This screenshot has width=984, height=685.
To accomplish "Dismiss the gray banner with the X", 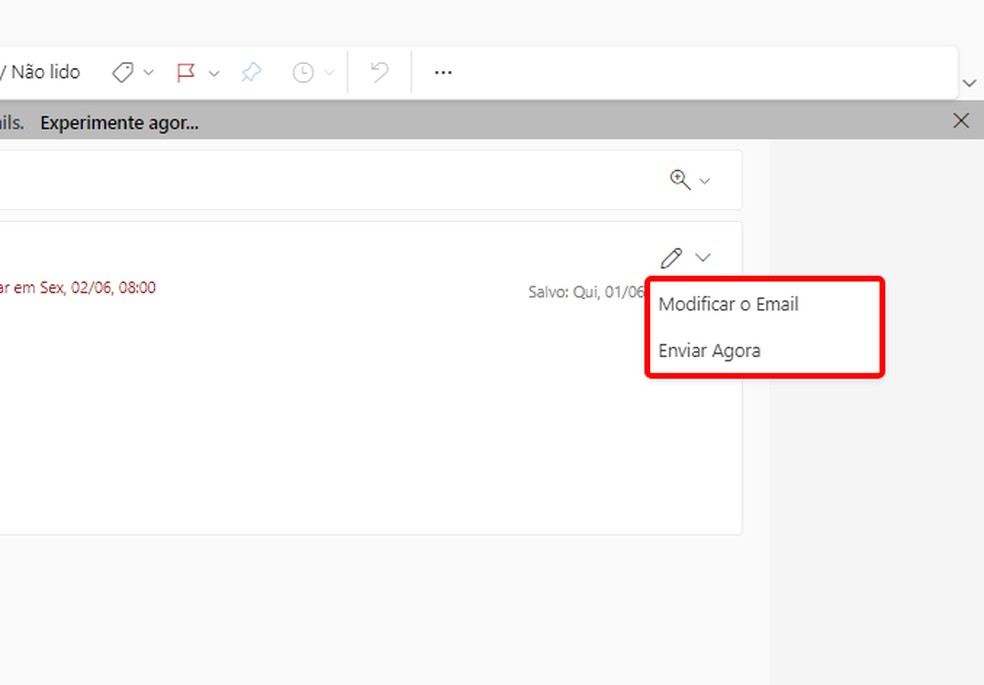I will pyautogui.click(x=961, y=120).
